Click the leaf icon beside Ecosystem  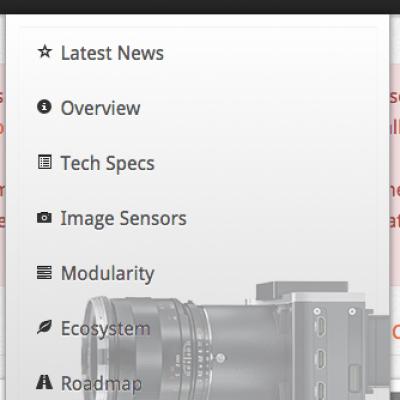[x=44, y=327]
